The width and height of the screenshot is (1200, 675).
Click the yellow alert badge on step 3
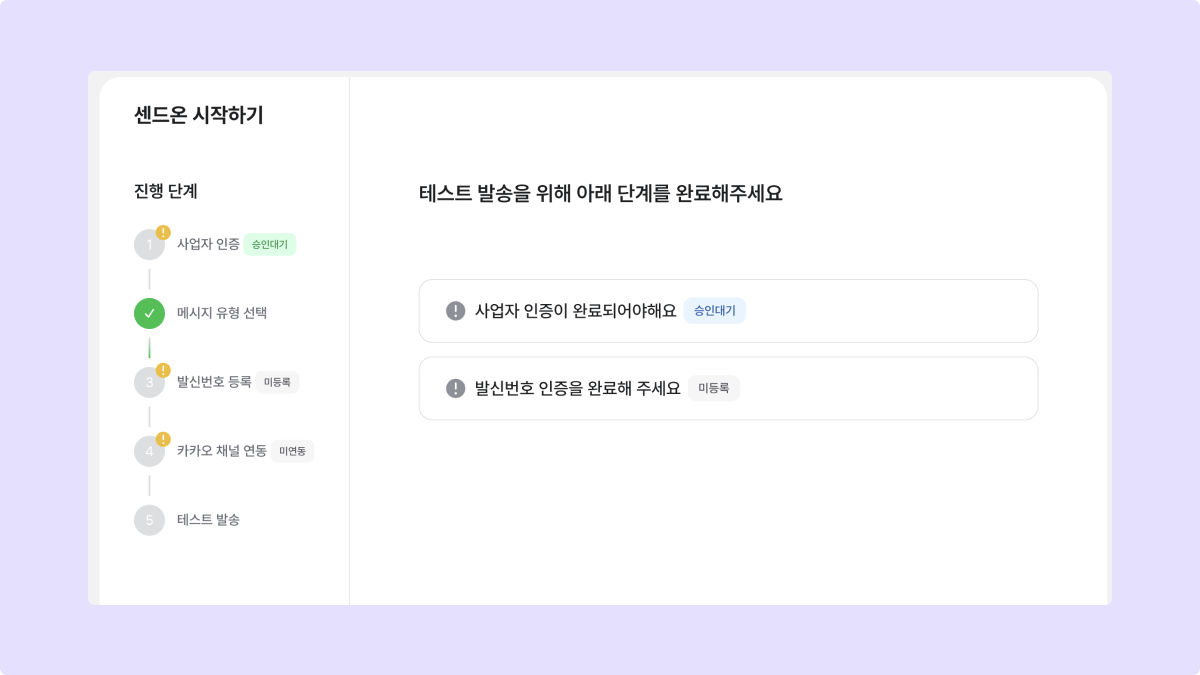(163, 370)
